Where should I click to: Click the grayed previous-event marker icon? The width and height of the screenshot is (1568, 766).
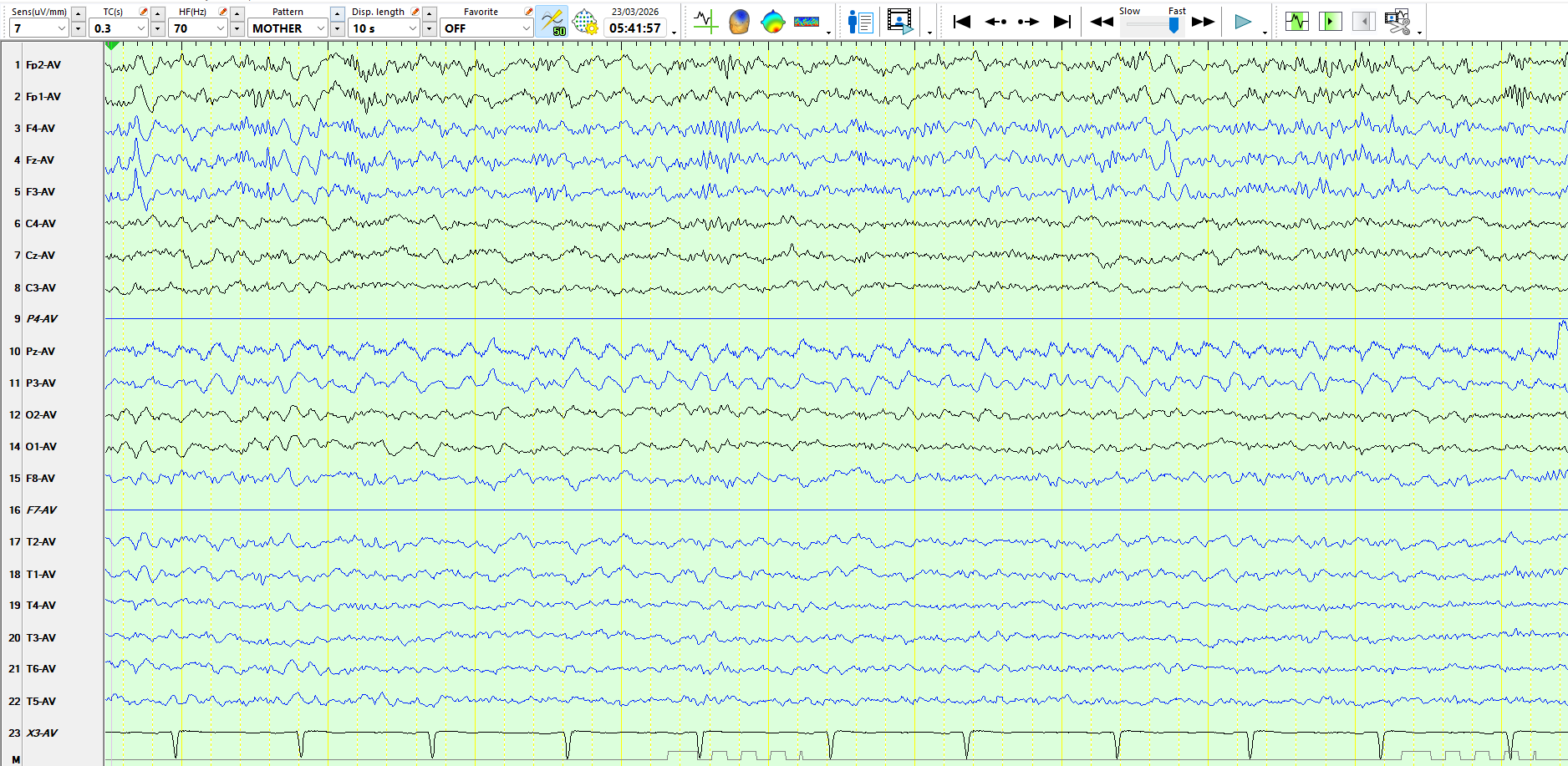pos(1363,22)
